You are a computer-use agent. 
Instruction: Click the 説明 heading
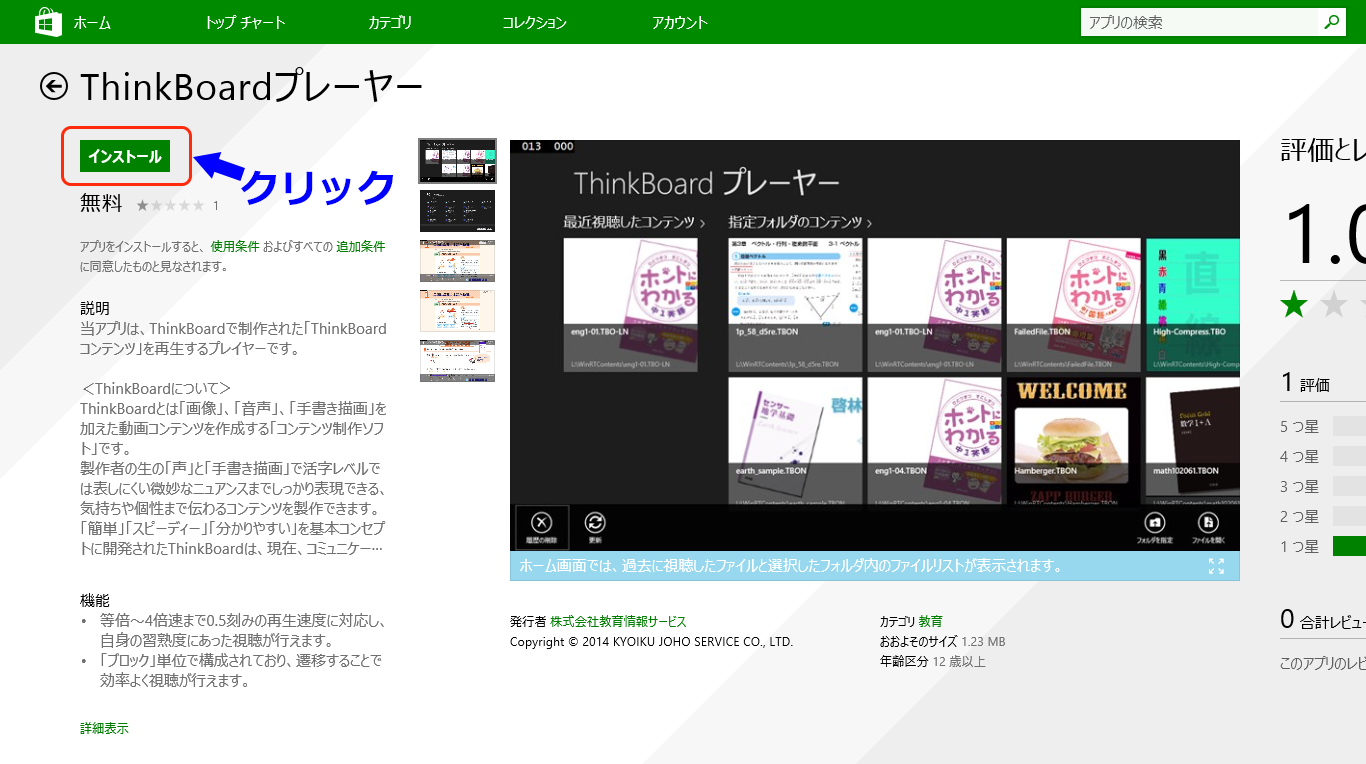pos(95,308)
